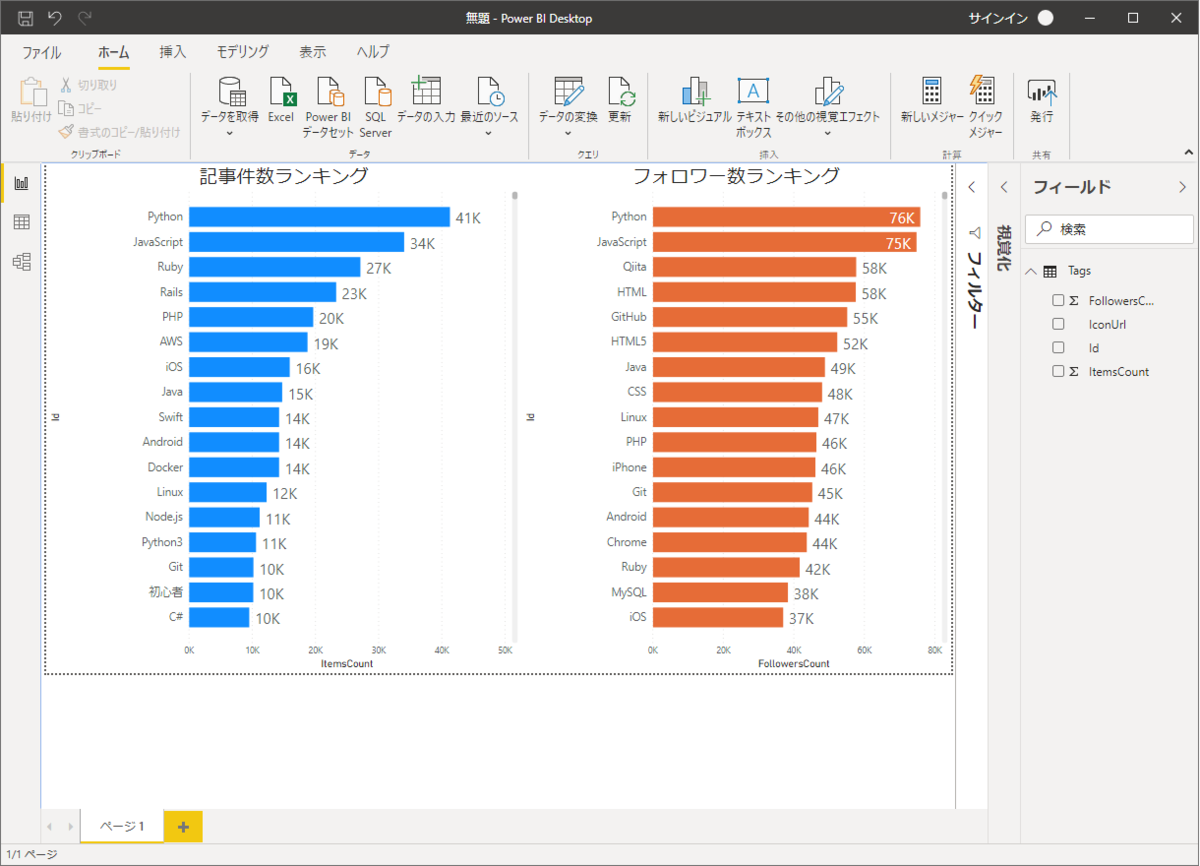
Task: Click 最近のソース recent sources icon
Action: pyautogui.click(x=489, y=92)
